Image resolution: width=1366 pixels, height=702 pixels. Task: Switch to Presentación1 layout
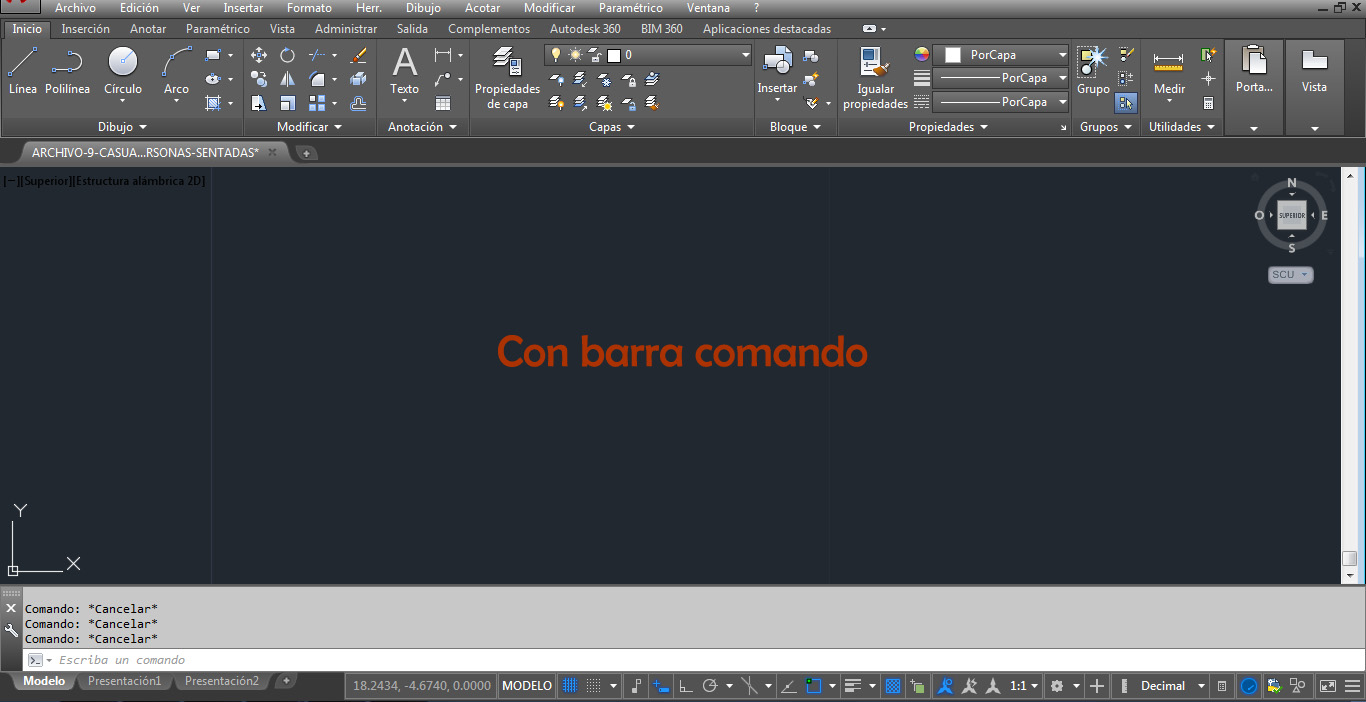(x=124, y=679)
